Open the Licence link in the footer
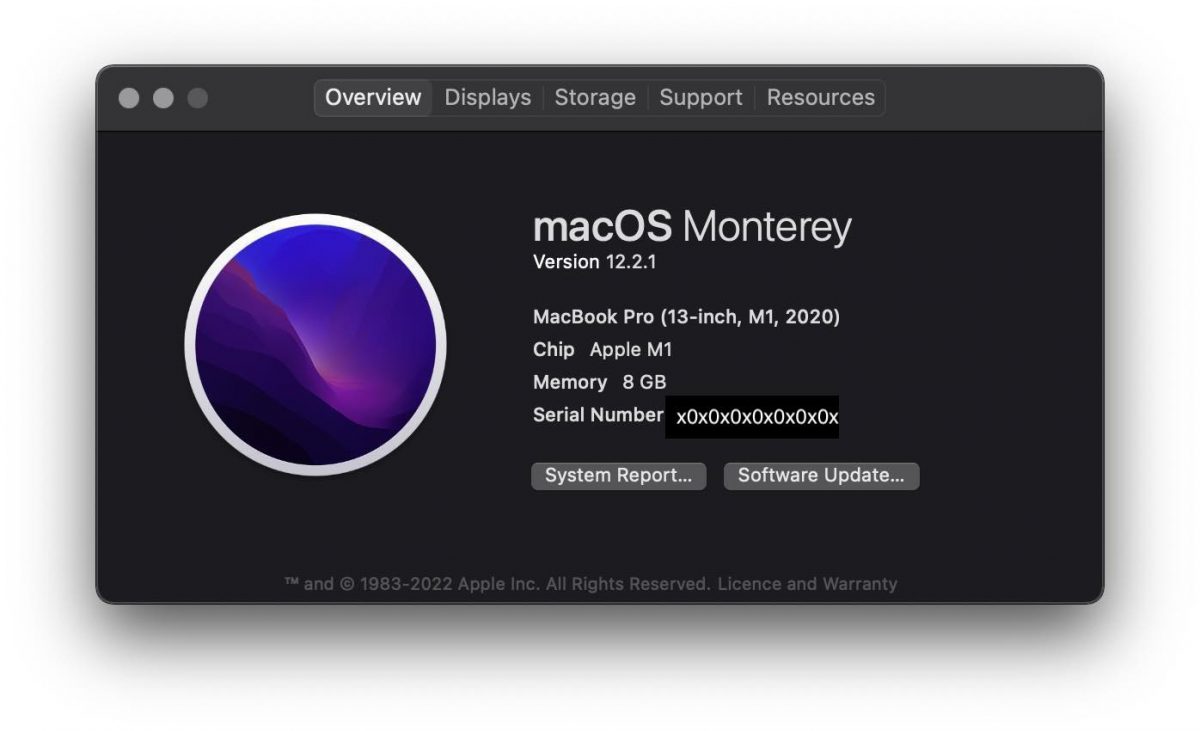The width and height of the screenshot is (1200, 731). pyautogui.click(x=747, y=584)
